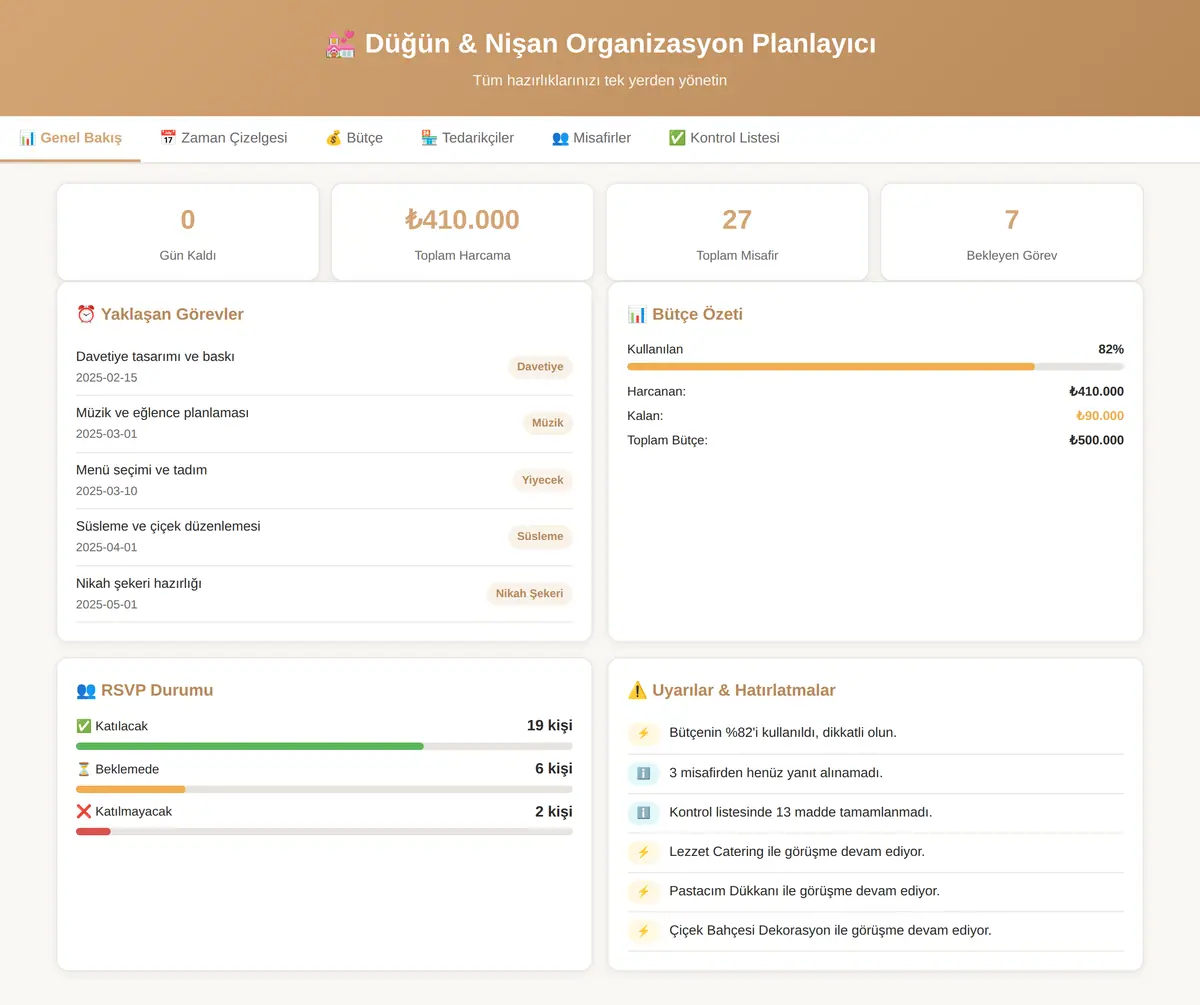Viewport: 1200px width, 1005px height.
Task: Click the green check icon next to Katılacak
Action: pyautogui.click(x=83, y=726)
